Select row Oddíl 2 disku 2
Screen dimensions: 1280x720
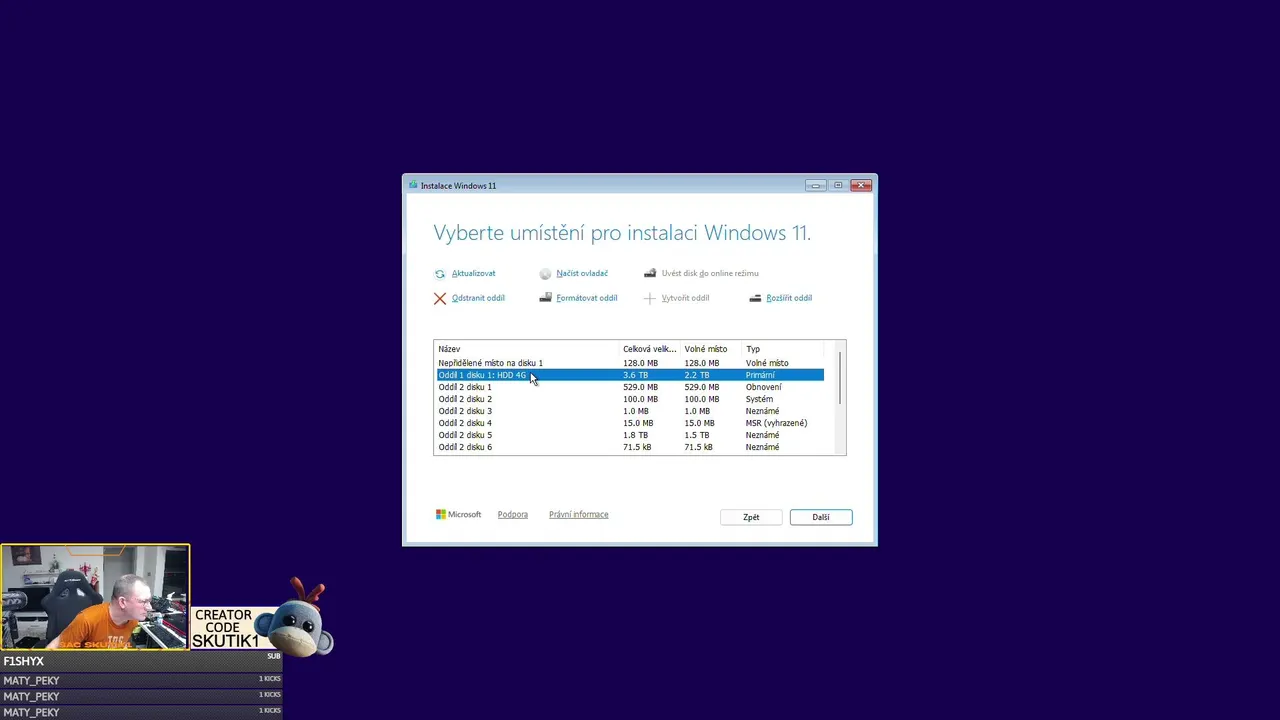pyautogui.click(x=630, y=399)
